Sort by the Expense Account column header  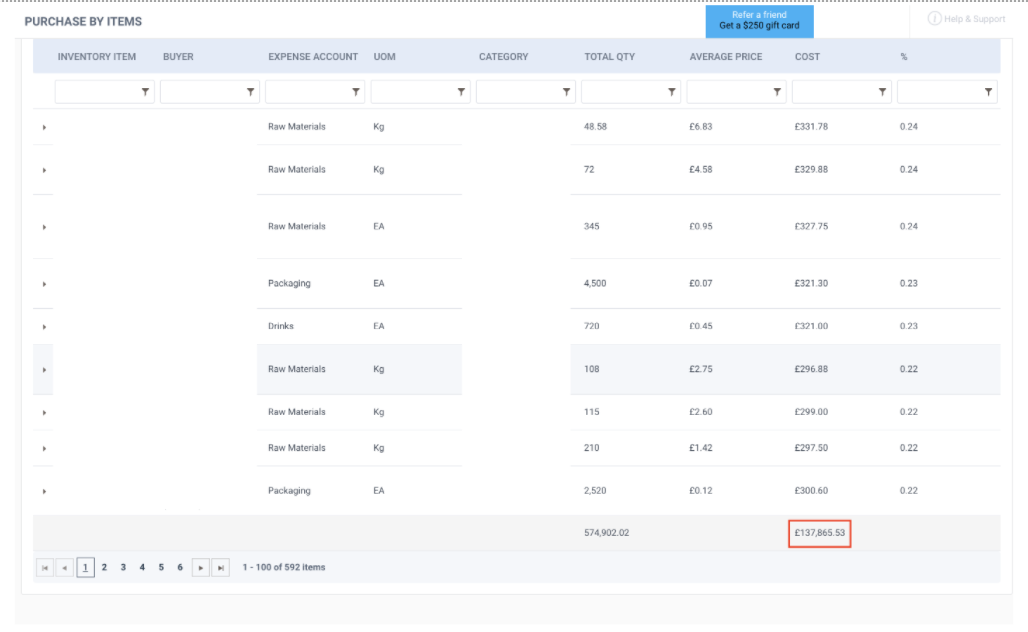(313, 57)
